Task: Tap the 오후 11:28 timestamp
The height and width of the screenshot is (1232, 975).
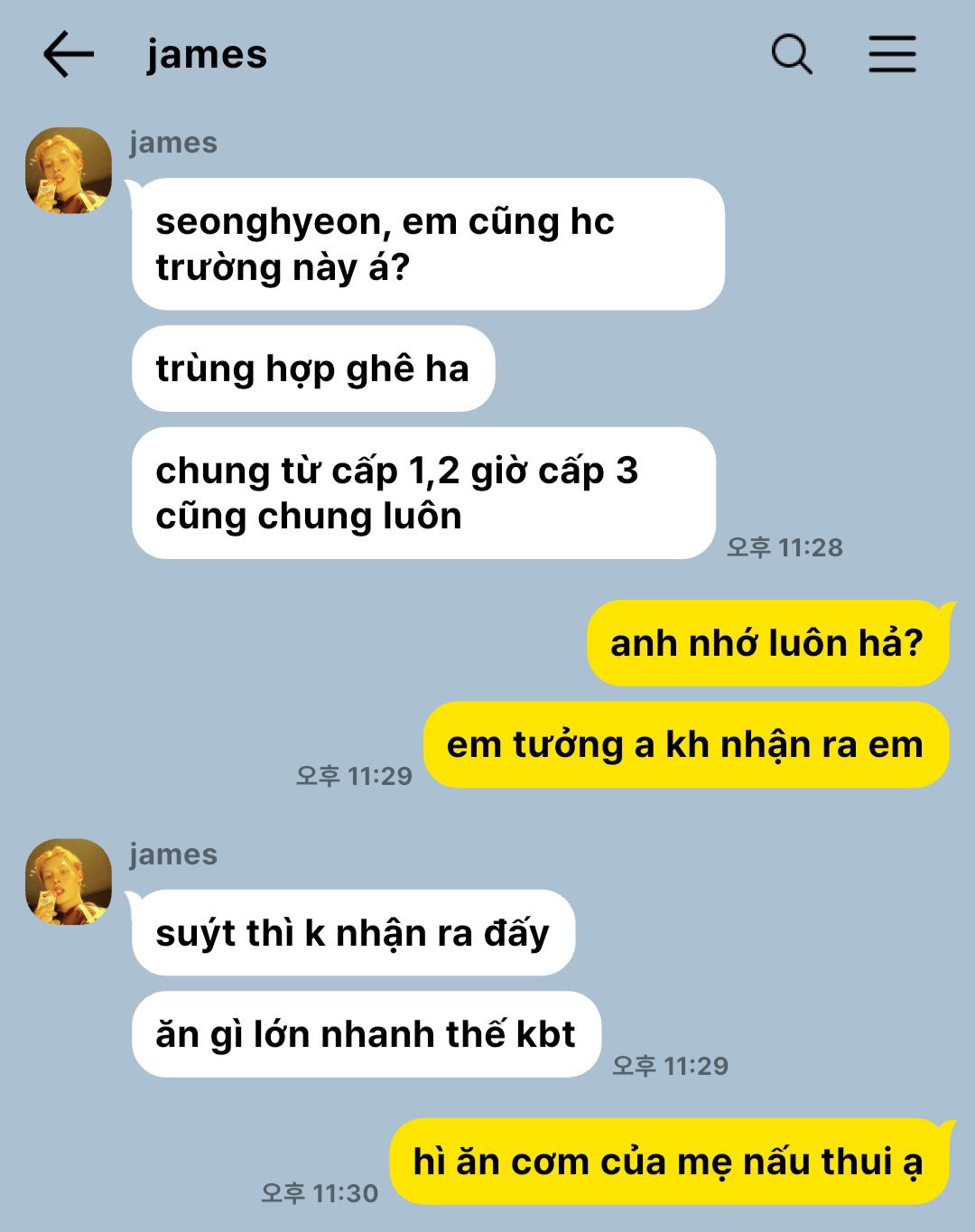Action: pyautogui.click(x=785, y=547)
